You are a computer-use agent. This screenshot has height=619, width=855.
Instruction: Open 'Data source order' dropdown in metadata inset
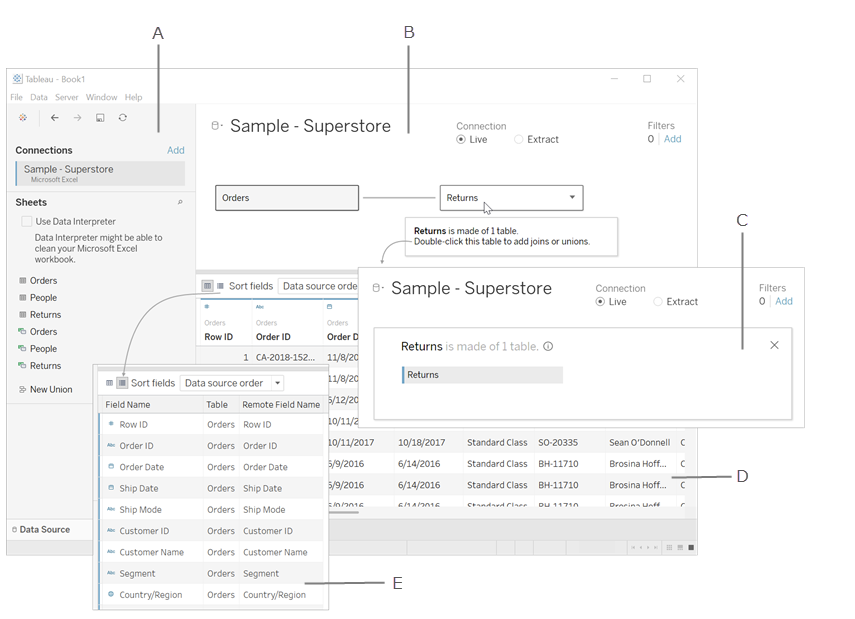click(232, 383)
